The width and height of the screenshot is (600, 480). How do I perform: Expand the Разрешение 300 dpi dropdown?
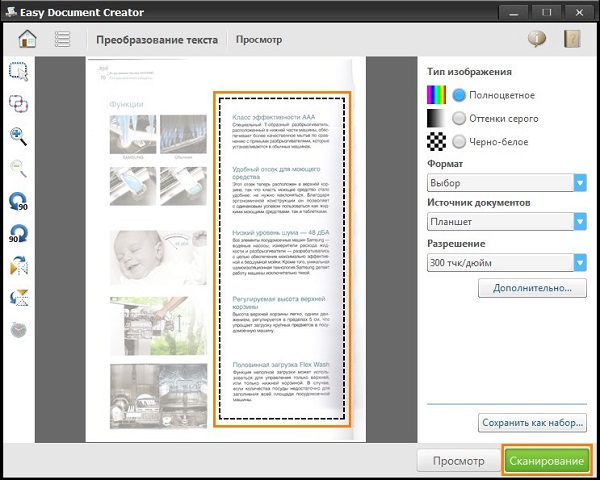coord(580,262)
